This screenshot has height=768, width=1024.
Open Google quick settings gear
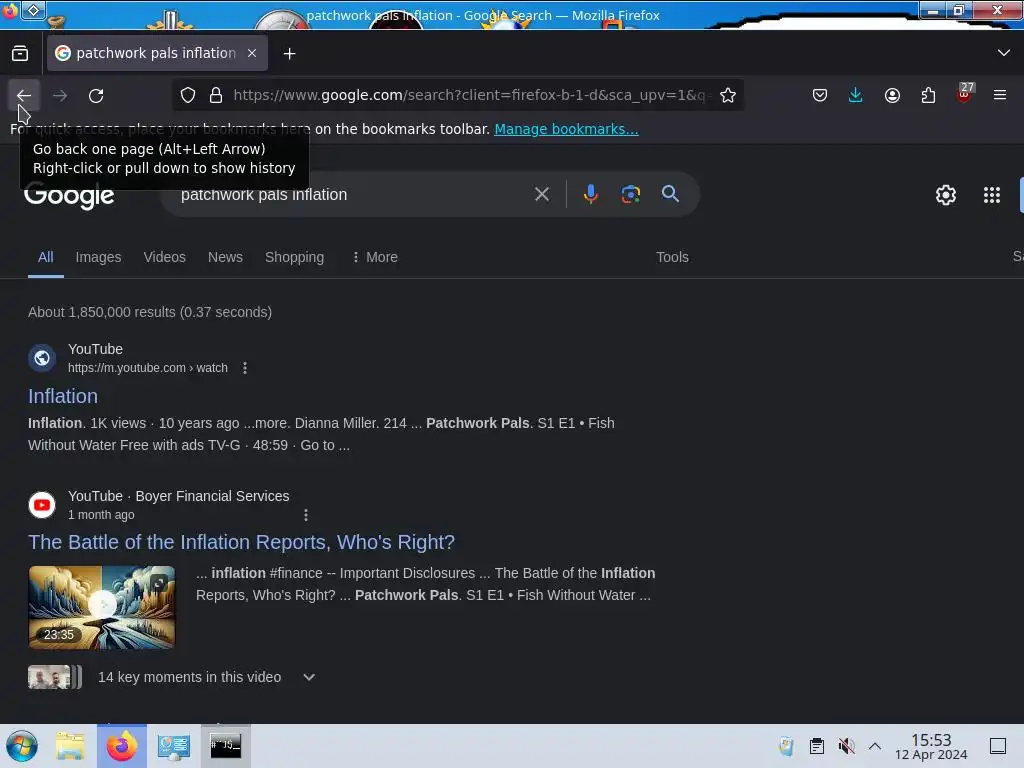click(946, 195)
